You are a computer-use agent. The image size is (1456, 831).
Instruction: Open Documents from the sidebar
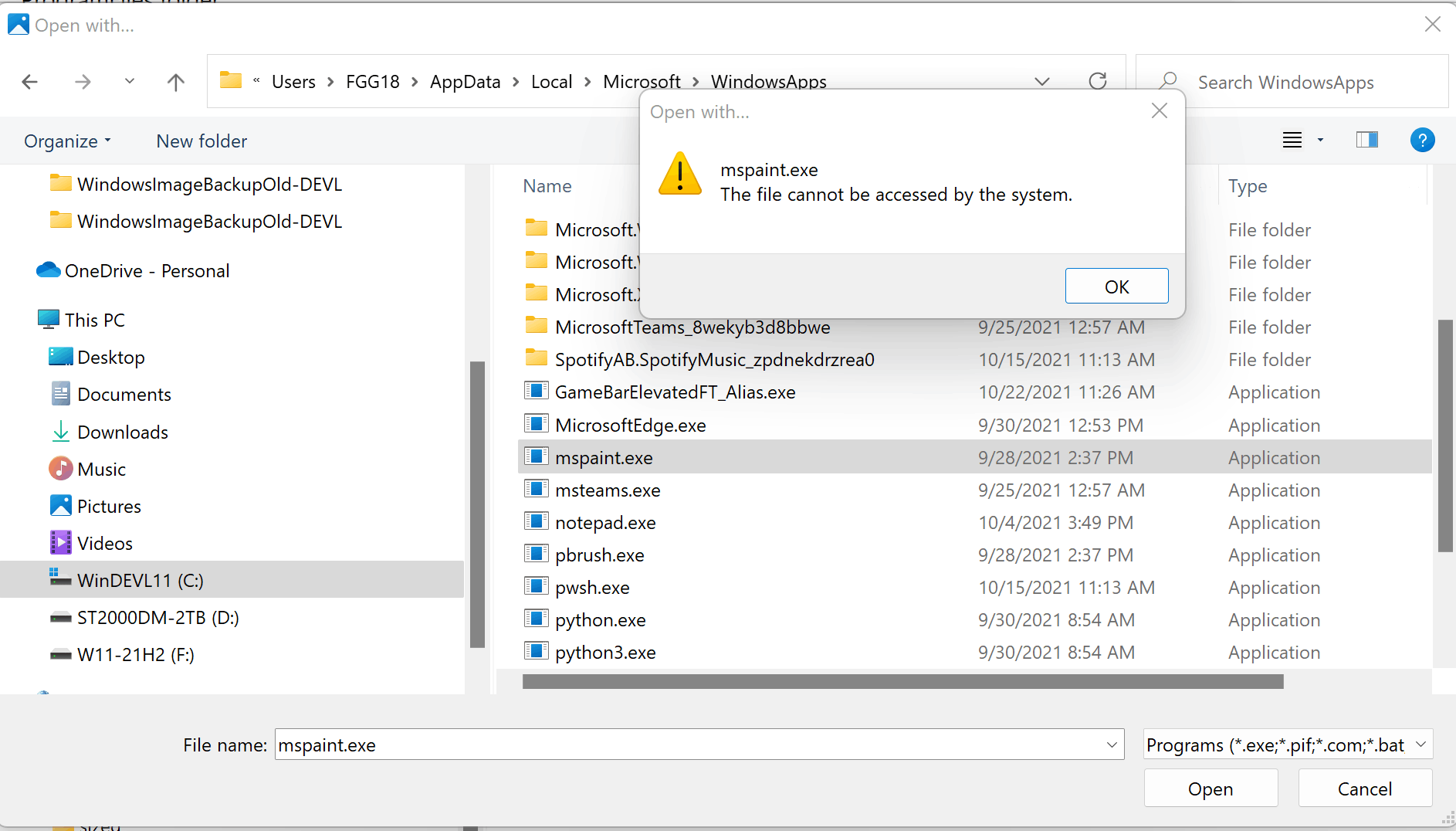(x=110, y=395)
